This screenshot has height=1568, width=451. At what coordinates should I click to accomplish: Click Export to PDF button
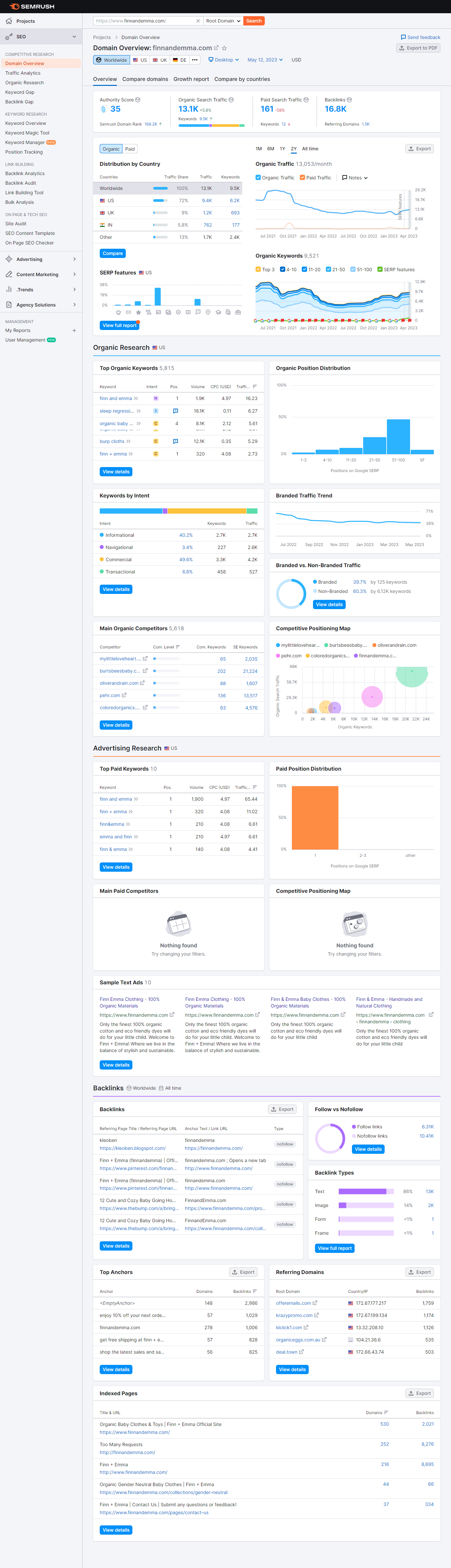418,48
